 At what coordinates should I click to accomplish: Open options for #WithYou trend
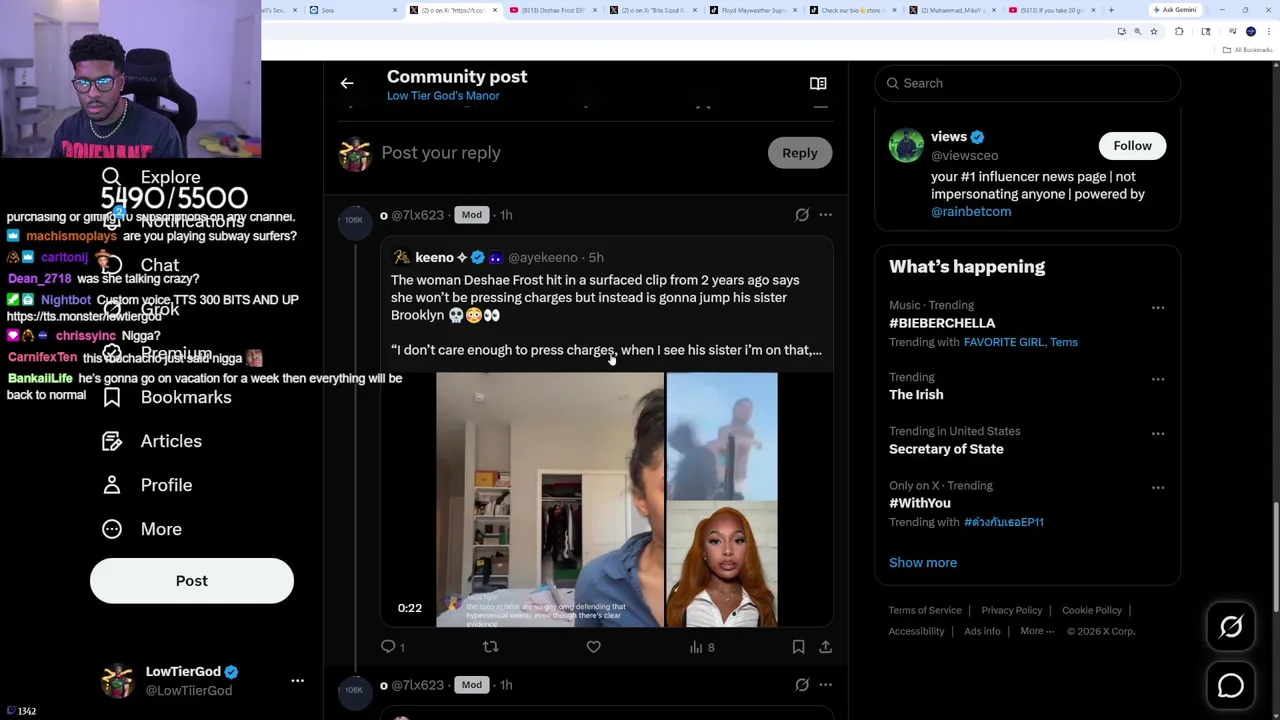click(x=1158, y=487)
